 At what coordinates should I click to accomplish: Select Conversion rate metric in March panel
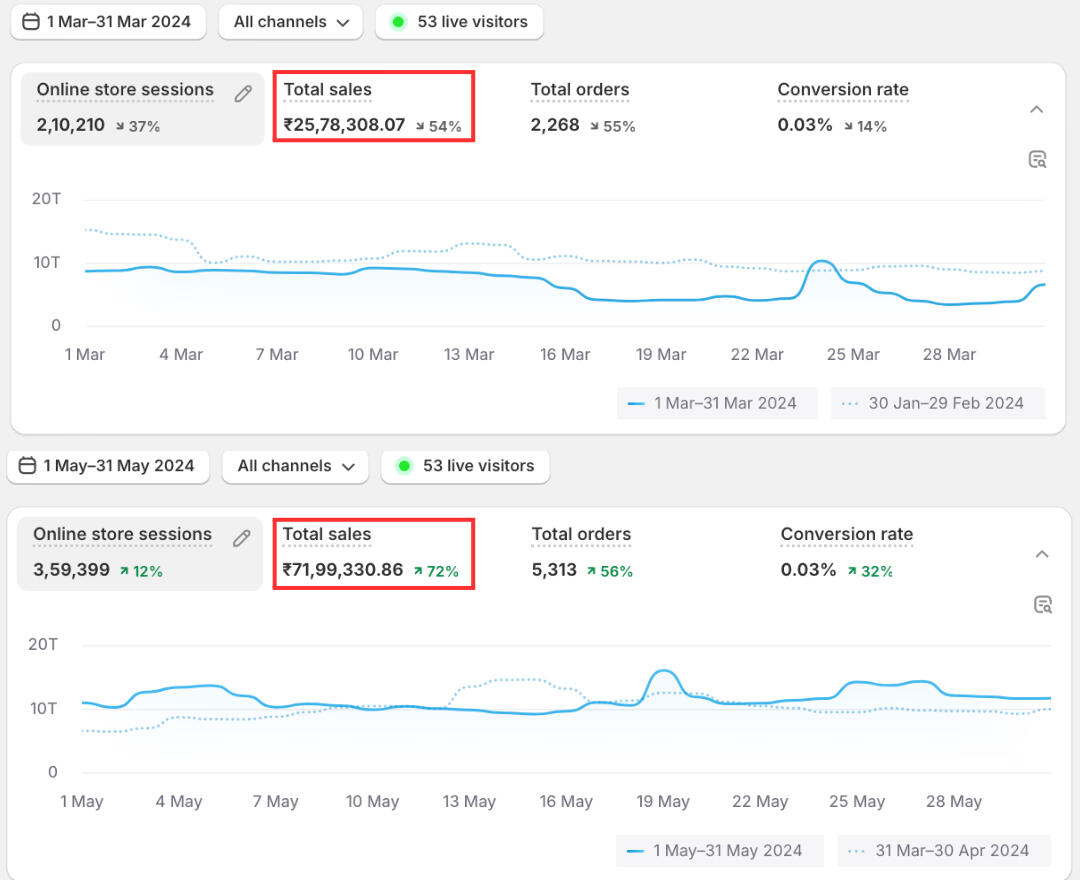click(x=842, y=106)
